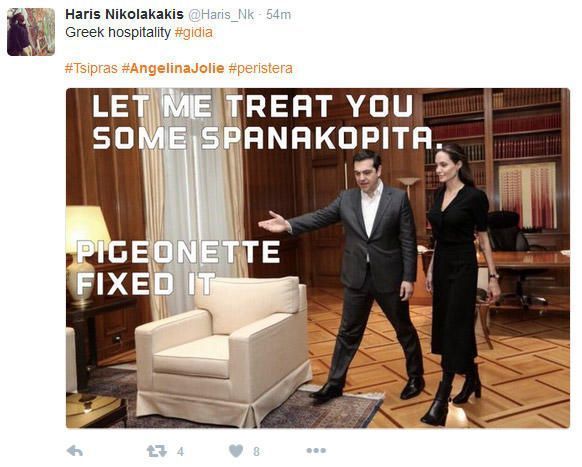Image resolution: width=582 pixels, height=467 pixels.
Task: Open the 54m timestamp permalink
Action: click(278, 15)
